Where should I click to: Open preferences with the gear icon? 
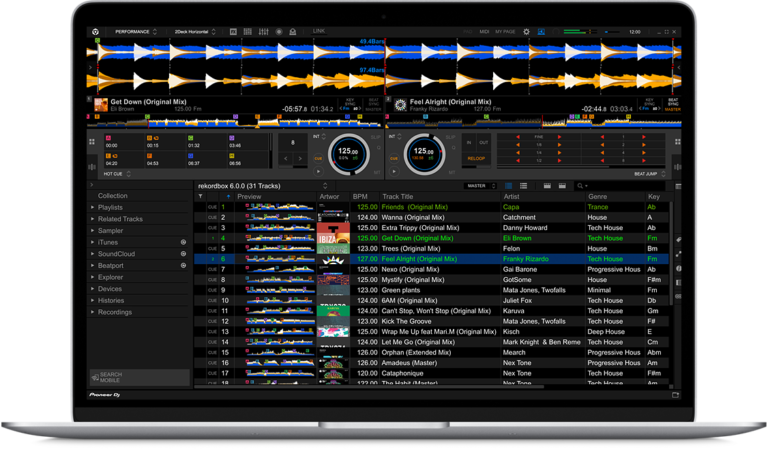tap(526, 32)
